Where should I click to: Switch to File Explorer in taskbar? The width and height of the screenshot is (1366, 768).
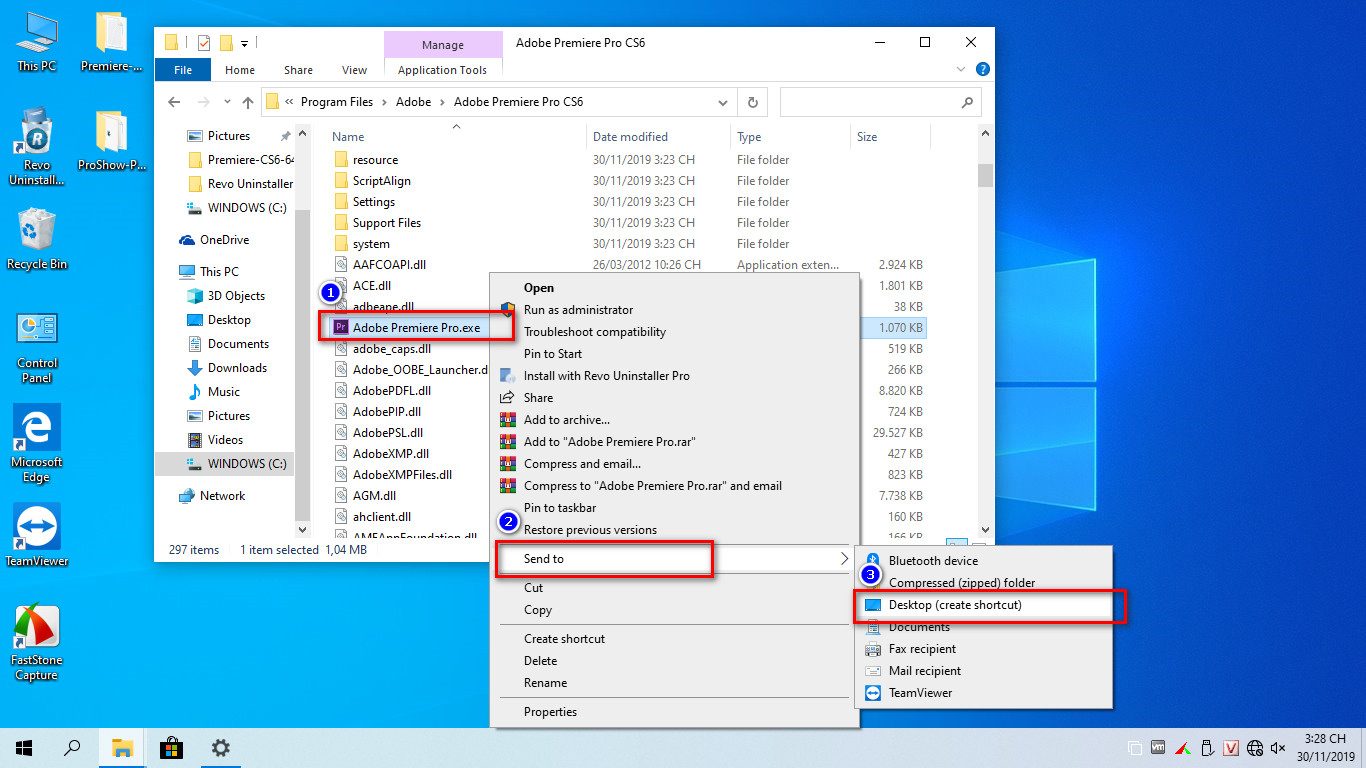(x=122, y=747)
